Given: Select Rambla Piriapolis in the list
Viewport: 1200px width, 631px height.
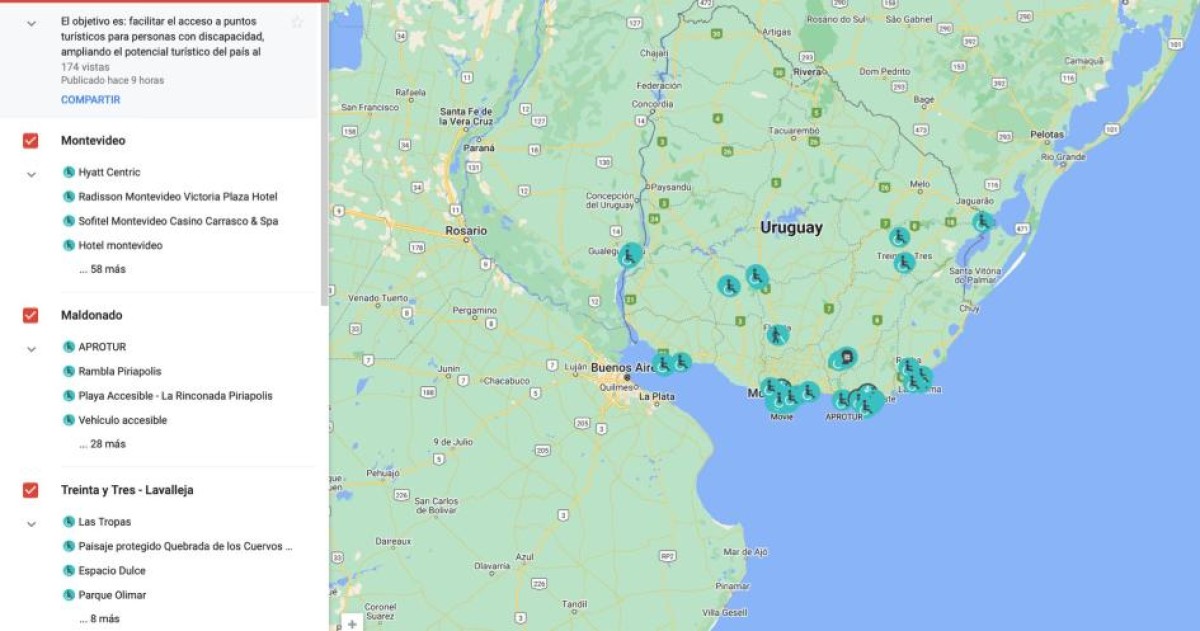Looking at the screenshot, I should click(120, 371).
